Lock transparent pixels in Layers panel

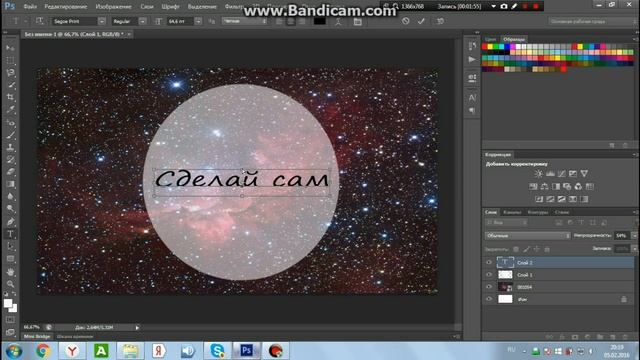pos(516,249)
